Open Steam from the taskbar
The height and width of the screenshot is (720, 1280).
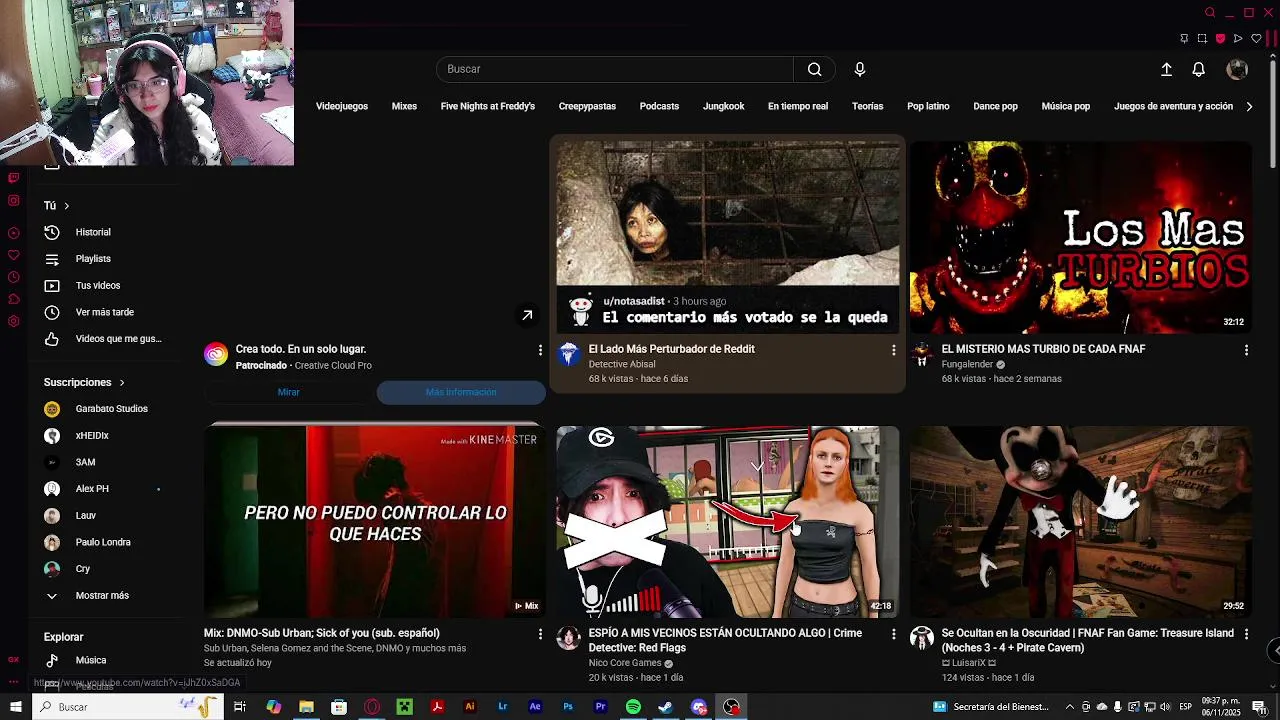point(666,707)
